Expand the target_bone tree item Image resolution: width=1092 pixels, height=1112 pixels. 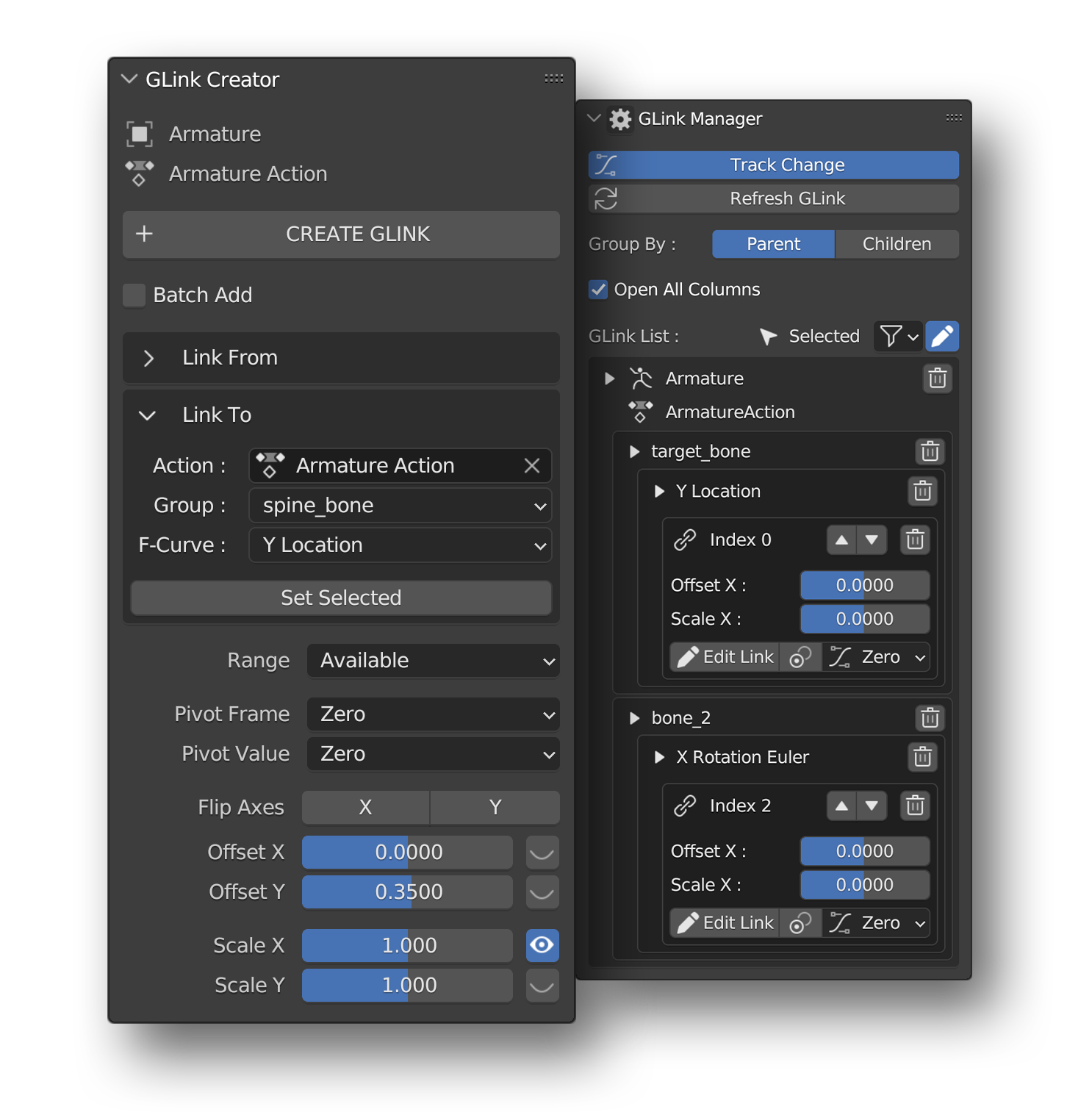pos(634,451)
